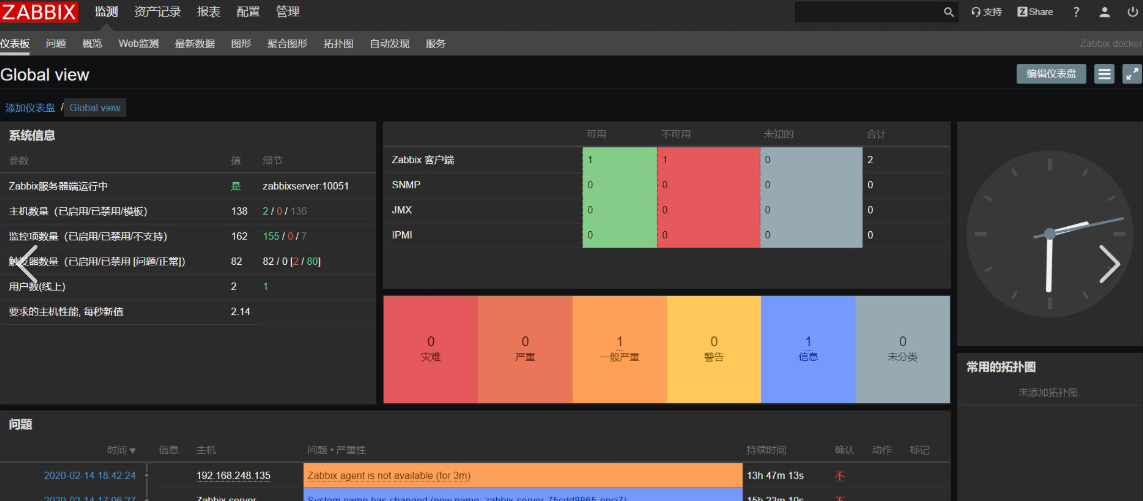Select the 图形 submenu tab
The image size is (1143, 501).
(241, 44)
